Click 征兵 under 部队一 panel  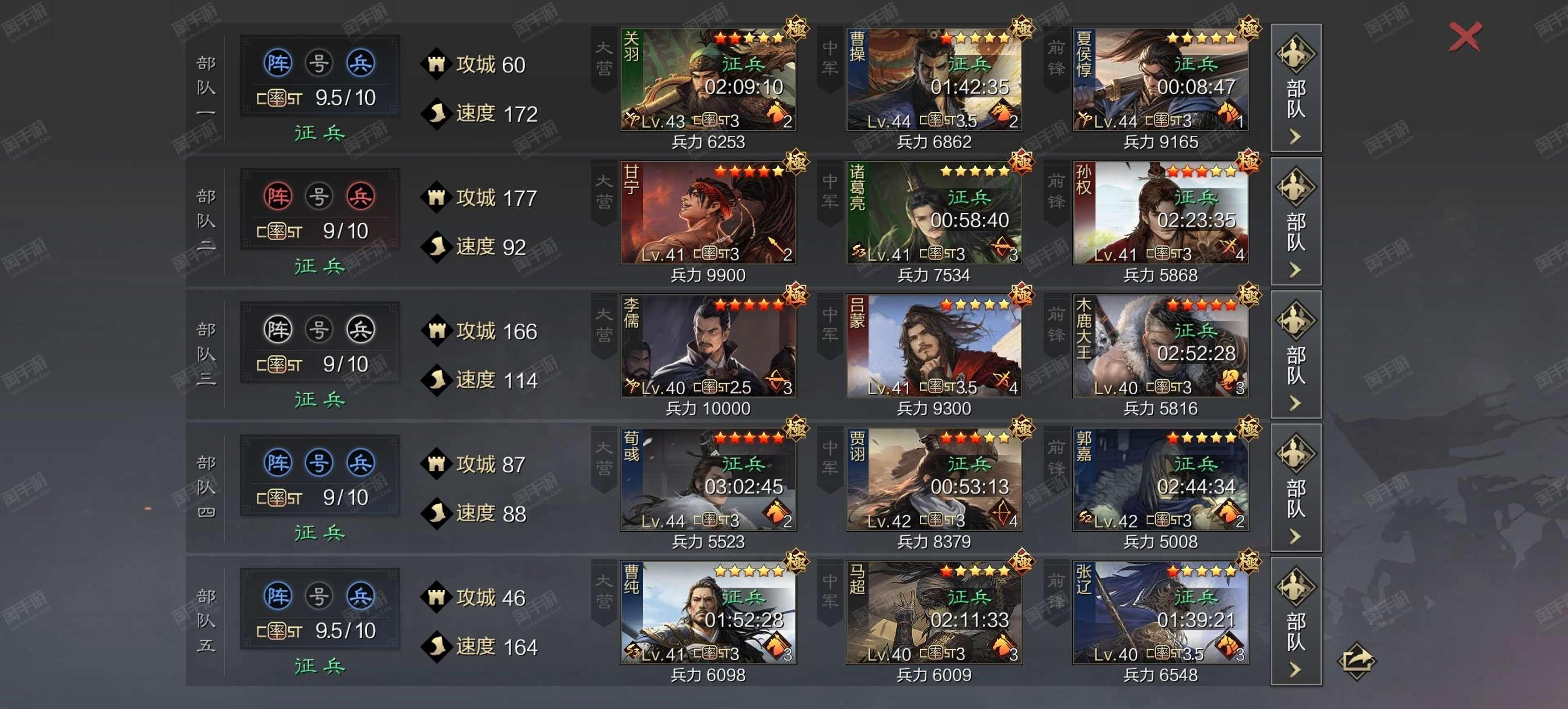pos(320,133)
